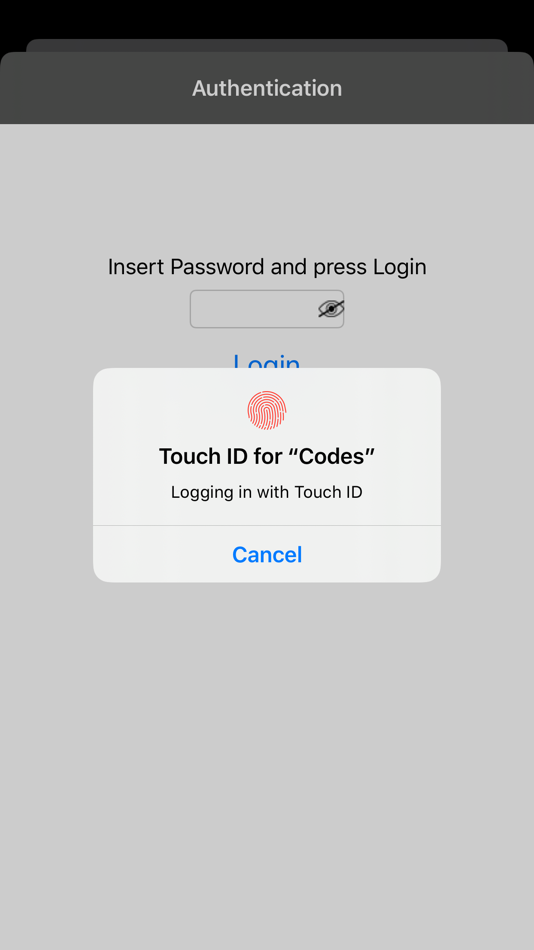Tap the red Touch ID fingerprint icon
The width and height of the screenshot is (534, 950).
tap(267, 410)
